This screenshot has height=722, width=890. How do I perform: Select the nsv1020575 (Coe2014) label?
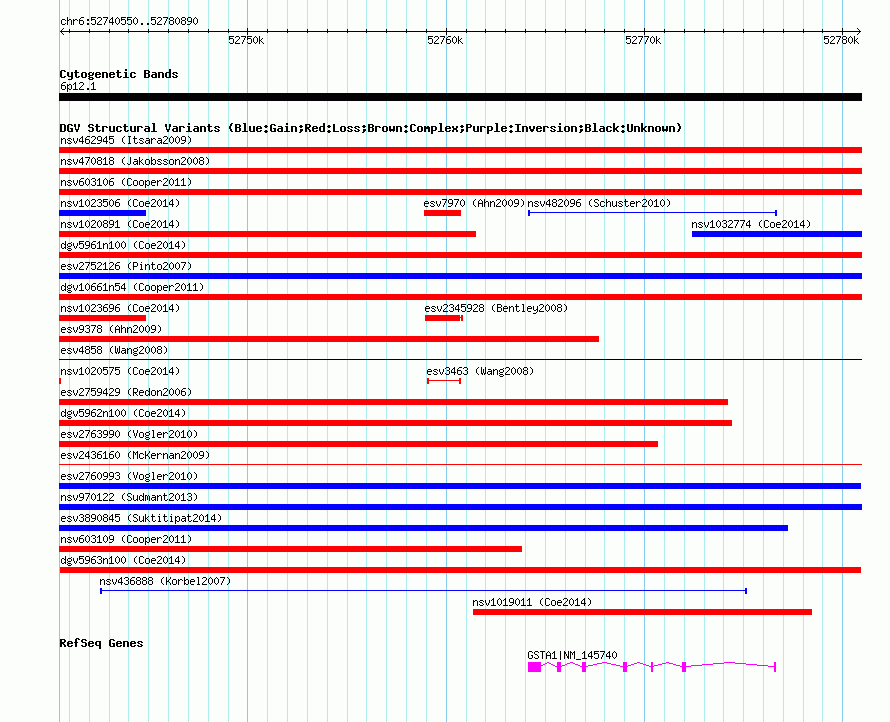(120, 371)
